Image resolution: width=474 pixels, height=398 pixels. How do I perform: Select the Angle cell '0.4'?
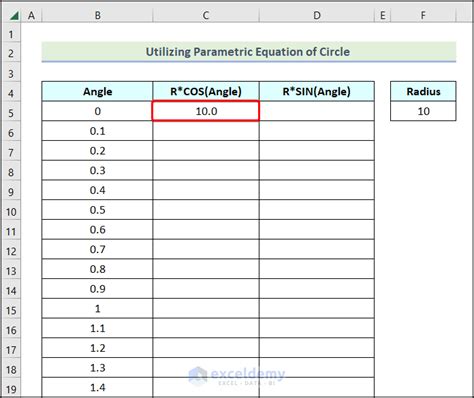click(97, 190)
